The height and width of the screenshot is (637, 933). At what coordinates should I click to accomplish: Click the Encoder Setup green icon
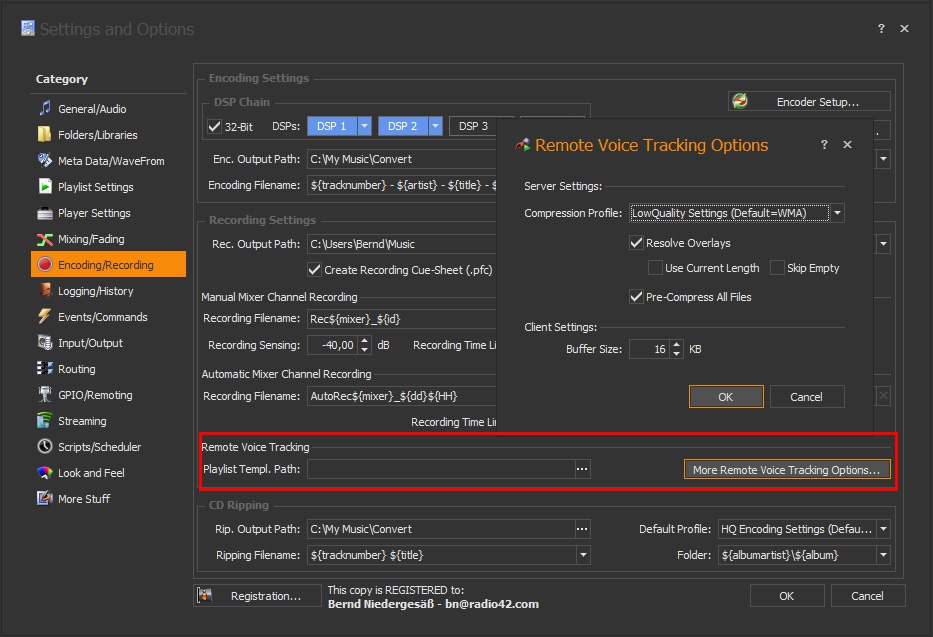click(740, 101)
